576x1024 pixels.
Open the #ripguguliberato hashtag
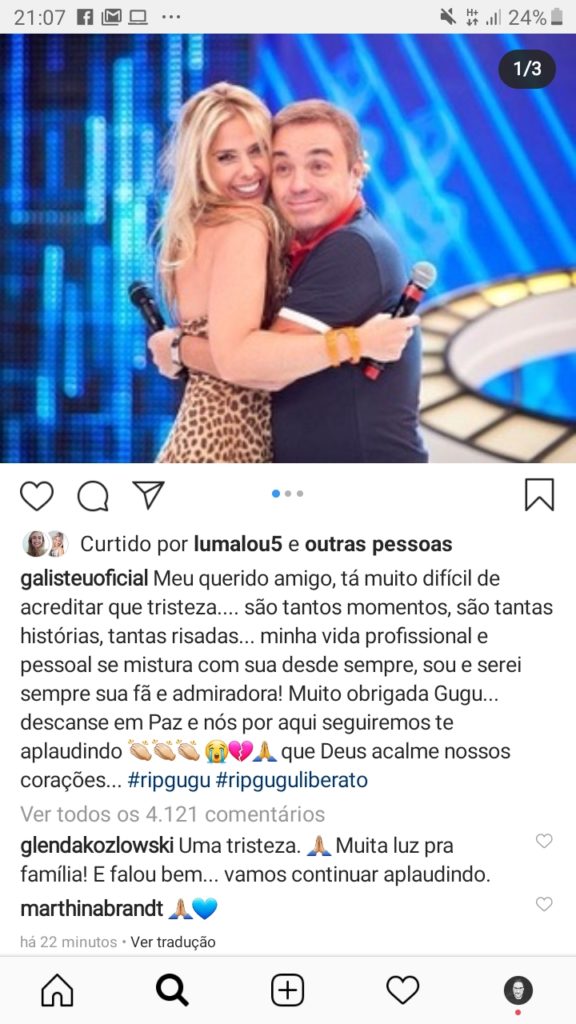point(291,782)
